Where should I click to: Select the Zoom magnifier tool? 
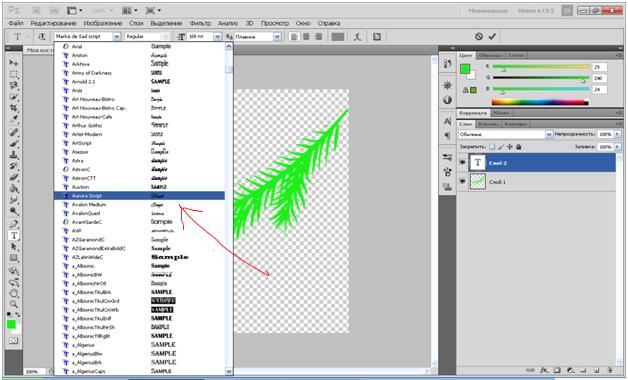click(x=14, y=304)
